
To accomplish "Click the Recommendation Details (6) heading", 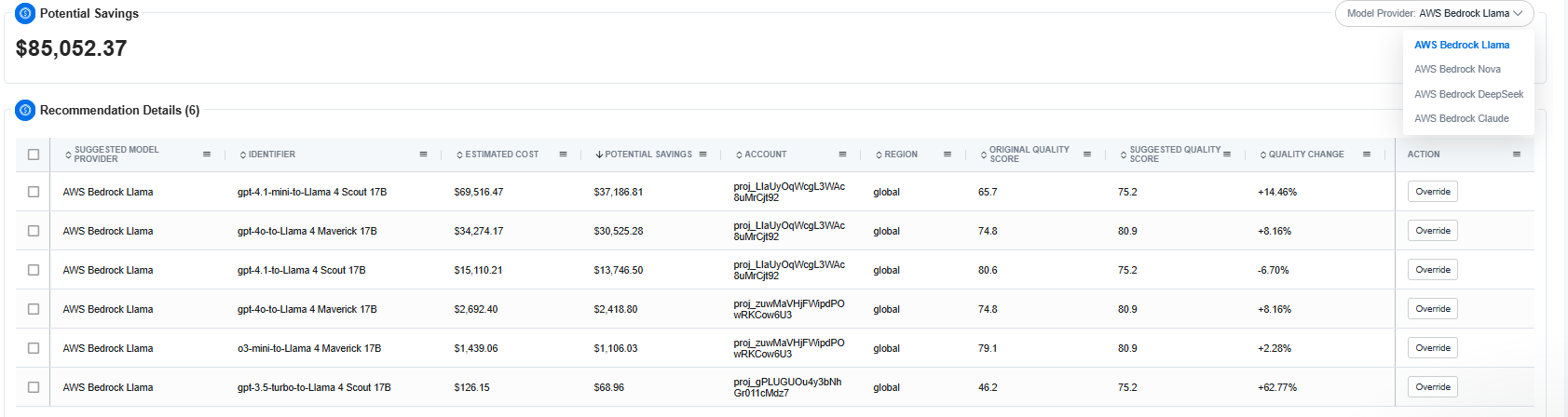I will (x=119, y=110).
